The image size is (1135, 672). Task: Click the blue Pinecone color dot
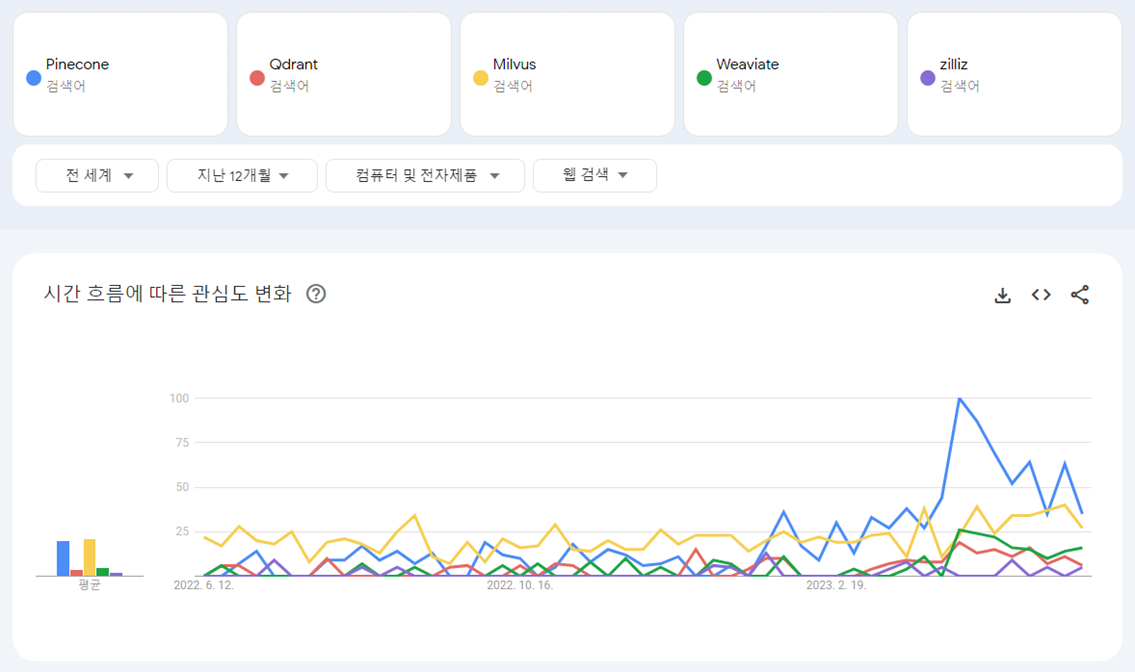pos(33,77)
